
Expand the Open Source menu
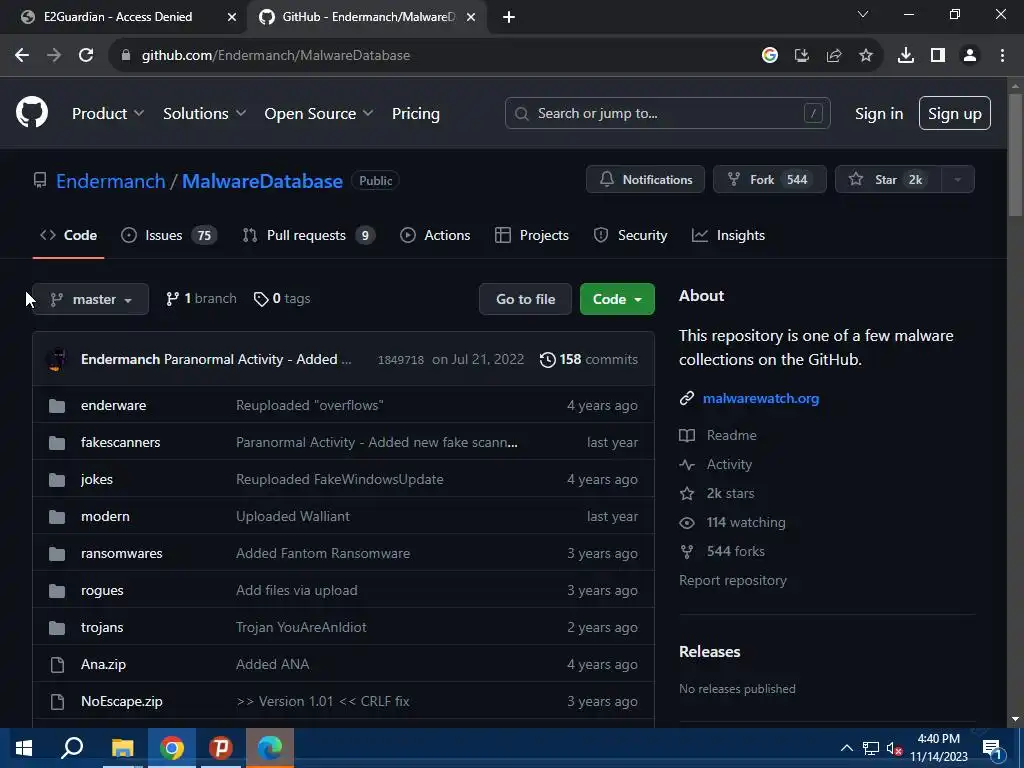coord(319,113)
